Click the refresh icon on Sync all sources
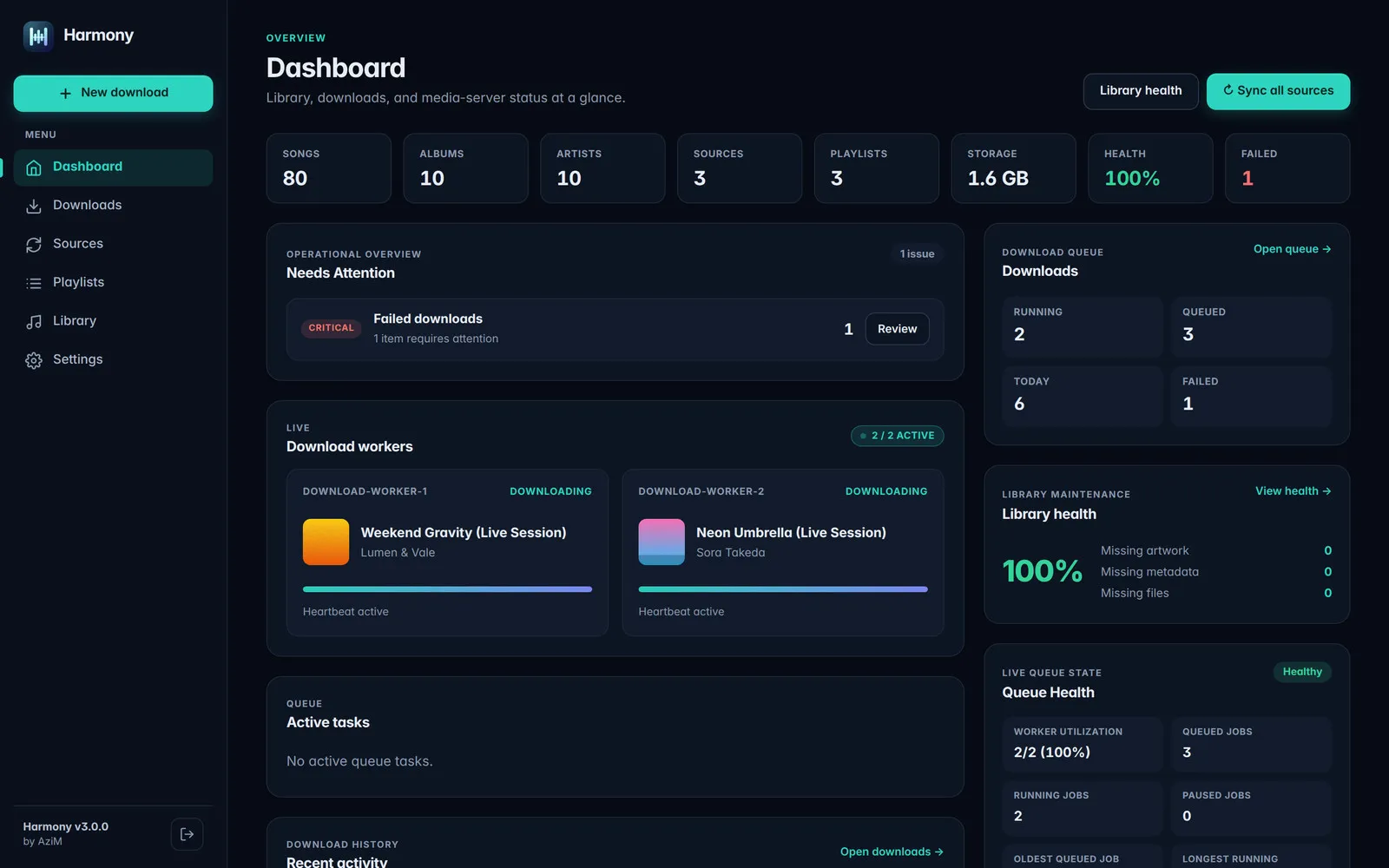 coord(1228,90)
